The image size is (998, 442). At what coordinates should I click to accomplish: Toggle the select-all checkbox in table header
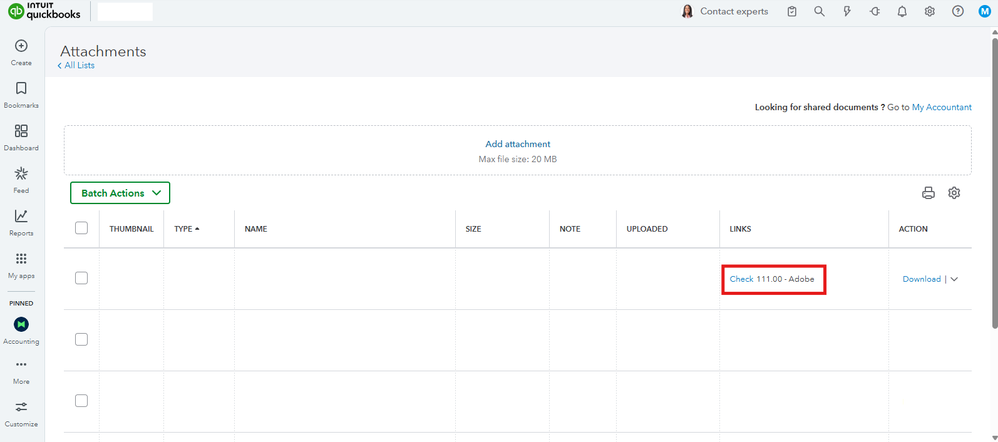coord(82,229)
